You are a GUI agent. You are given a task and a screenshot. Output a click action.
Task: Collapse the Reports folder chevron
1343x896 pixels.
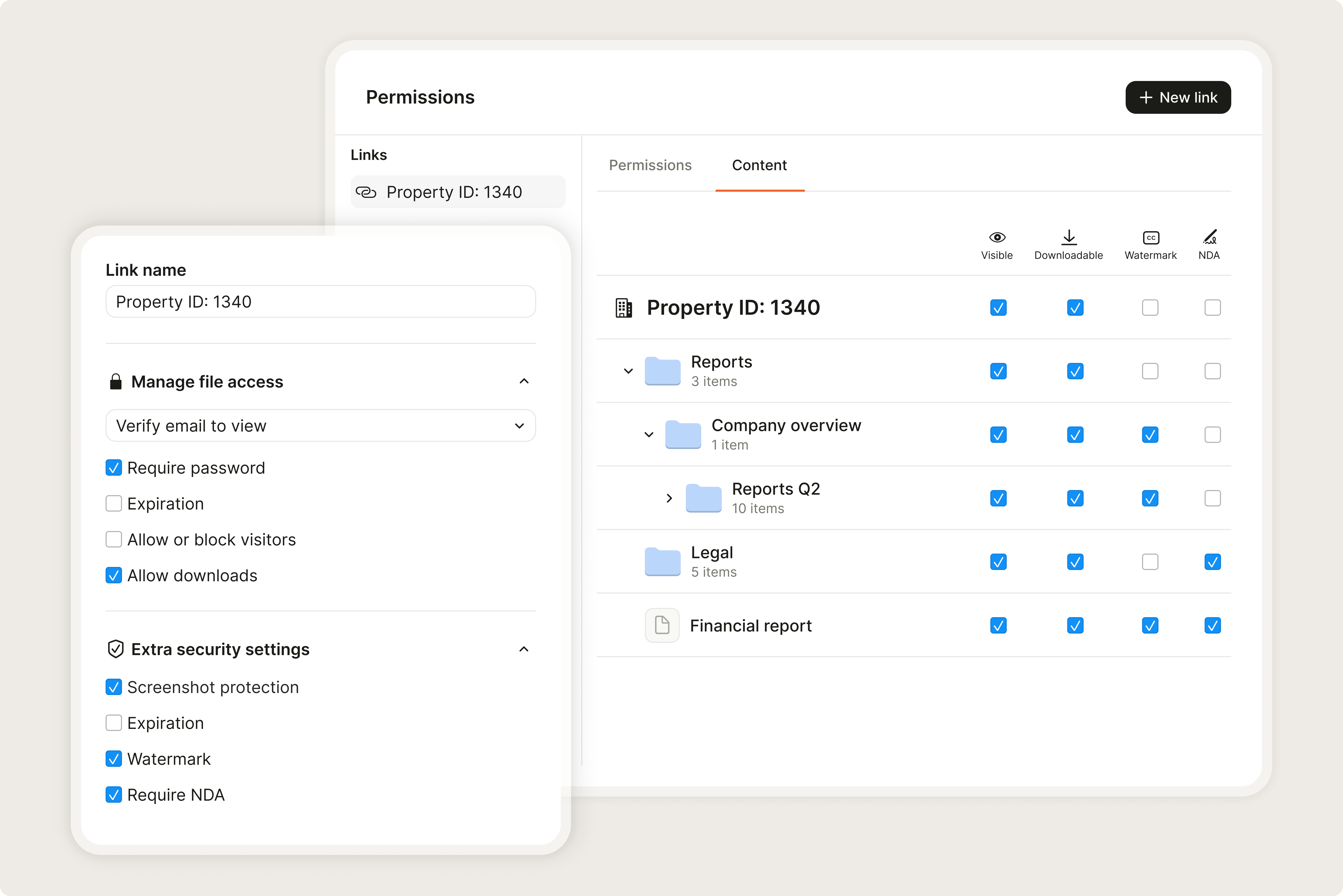[628, 371]
